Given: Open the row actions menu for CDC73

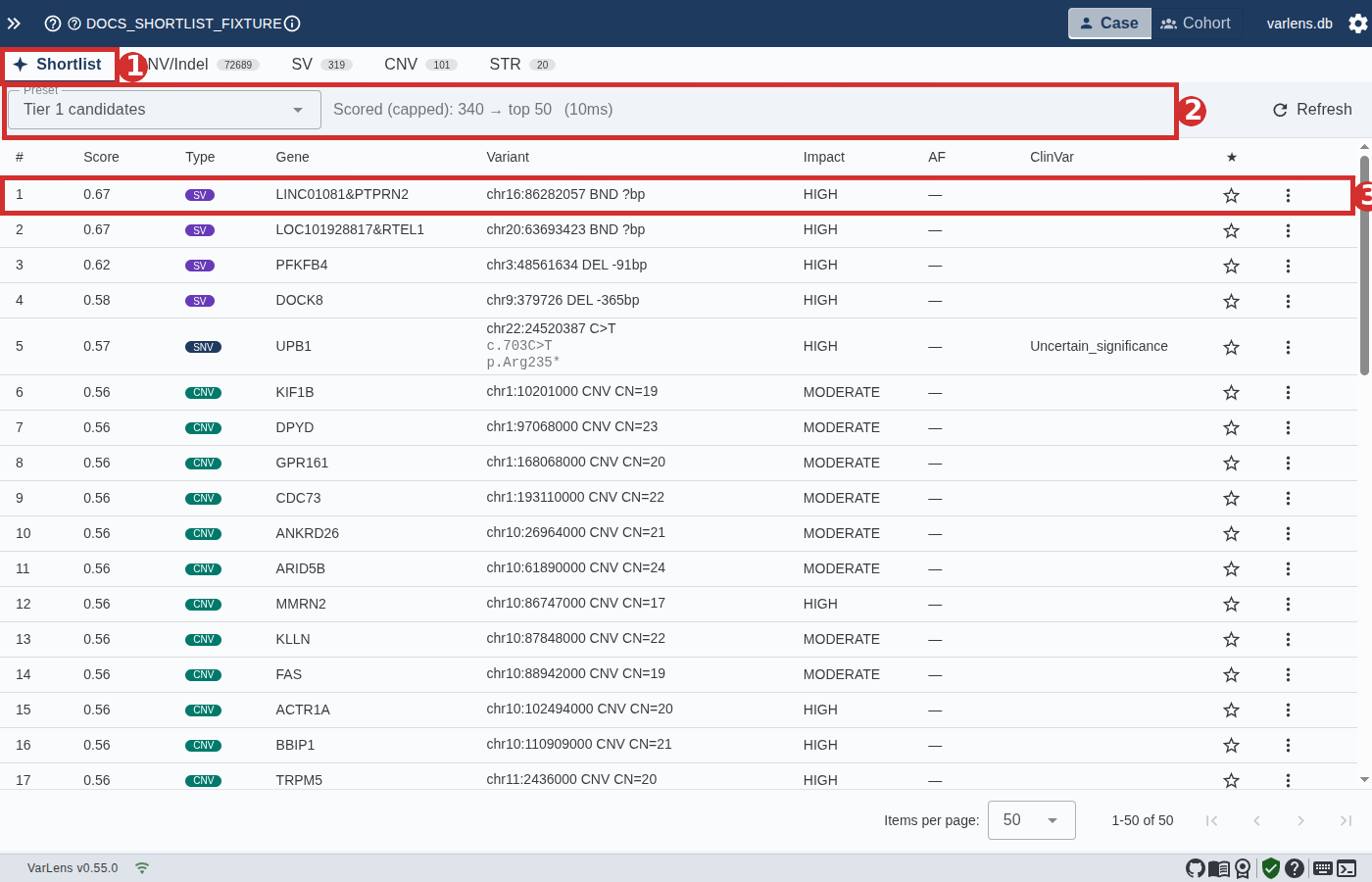Looking at the screenshot, I should click(1288, 499).
